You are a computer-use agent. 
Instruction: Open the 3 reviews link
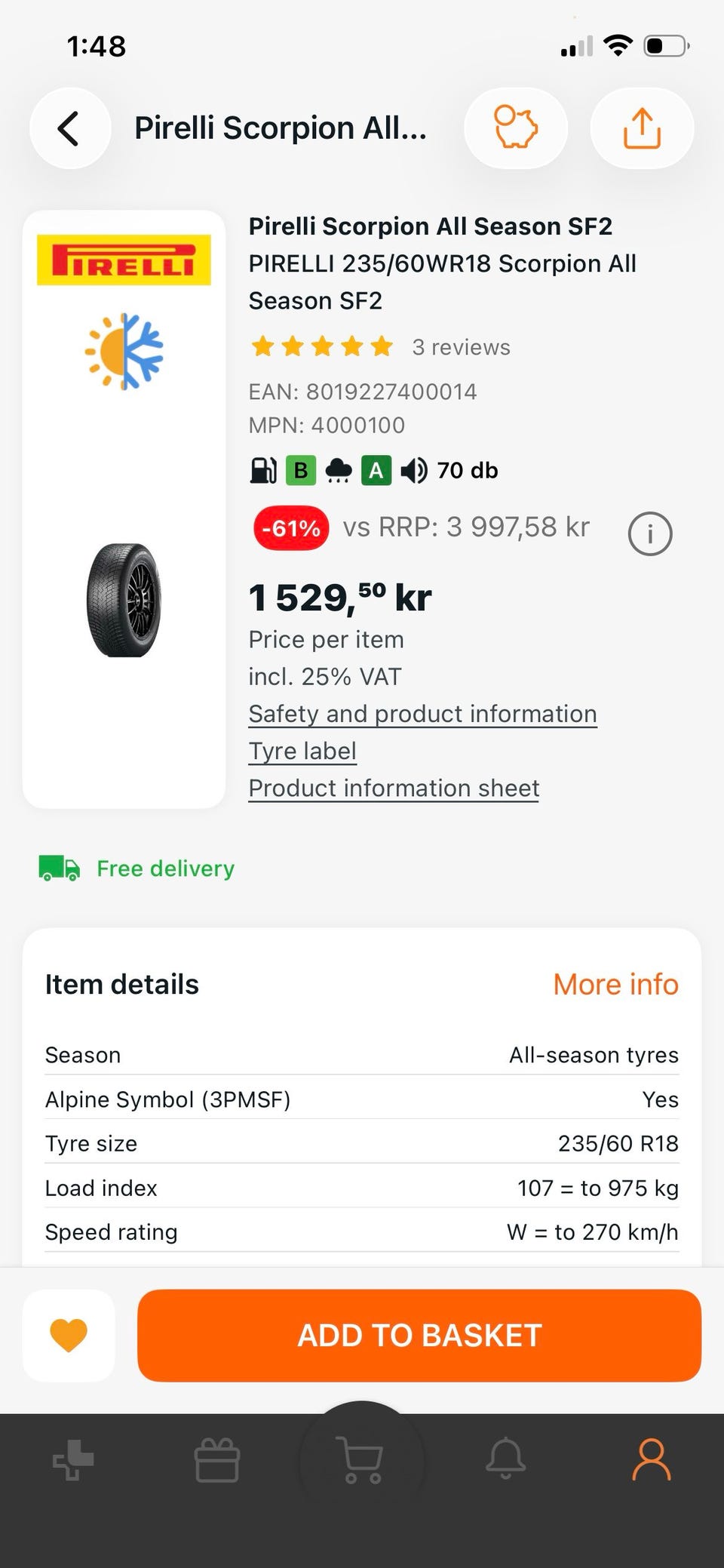(x=461, y=347)
